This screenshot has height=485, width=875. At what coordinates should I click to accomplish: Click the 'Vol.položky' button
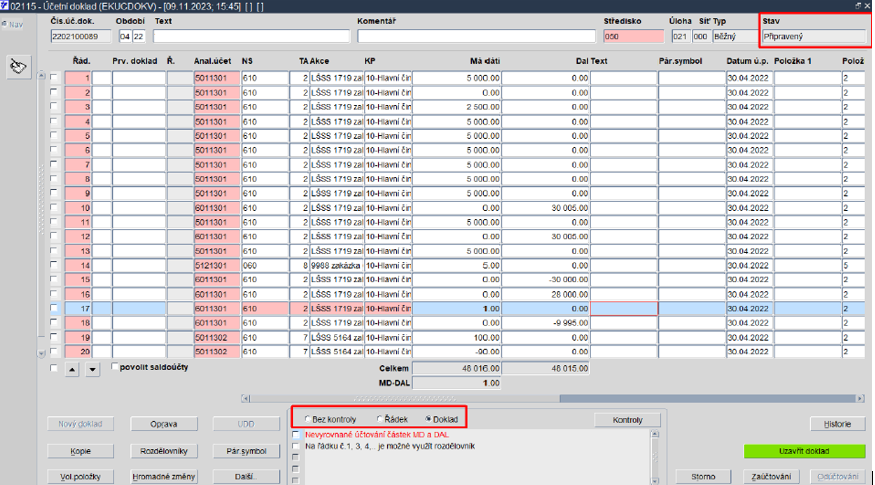pos(80,477)
